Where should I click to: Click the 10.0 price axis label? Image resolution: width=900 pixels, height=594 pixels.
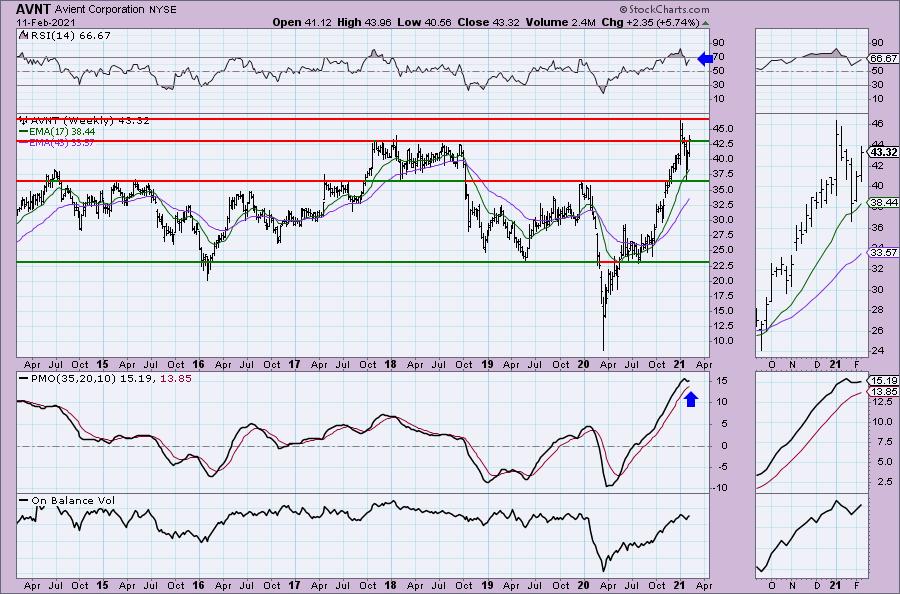tap(724, 341)
